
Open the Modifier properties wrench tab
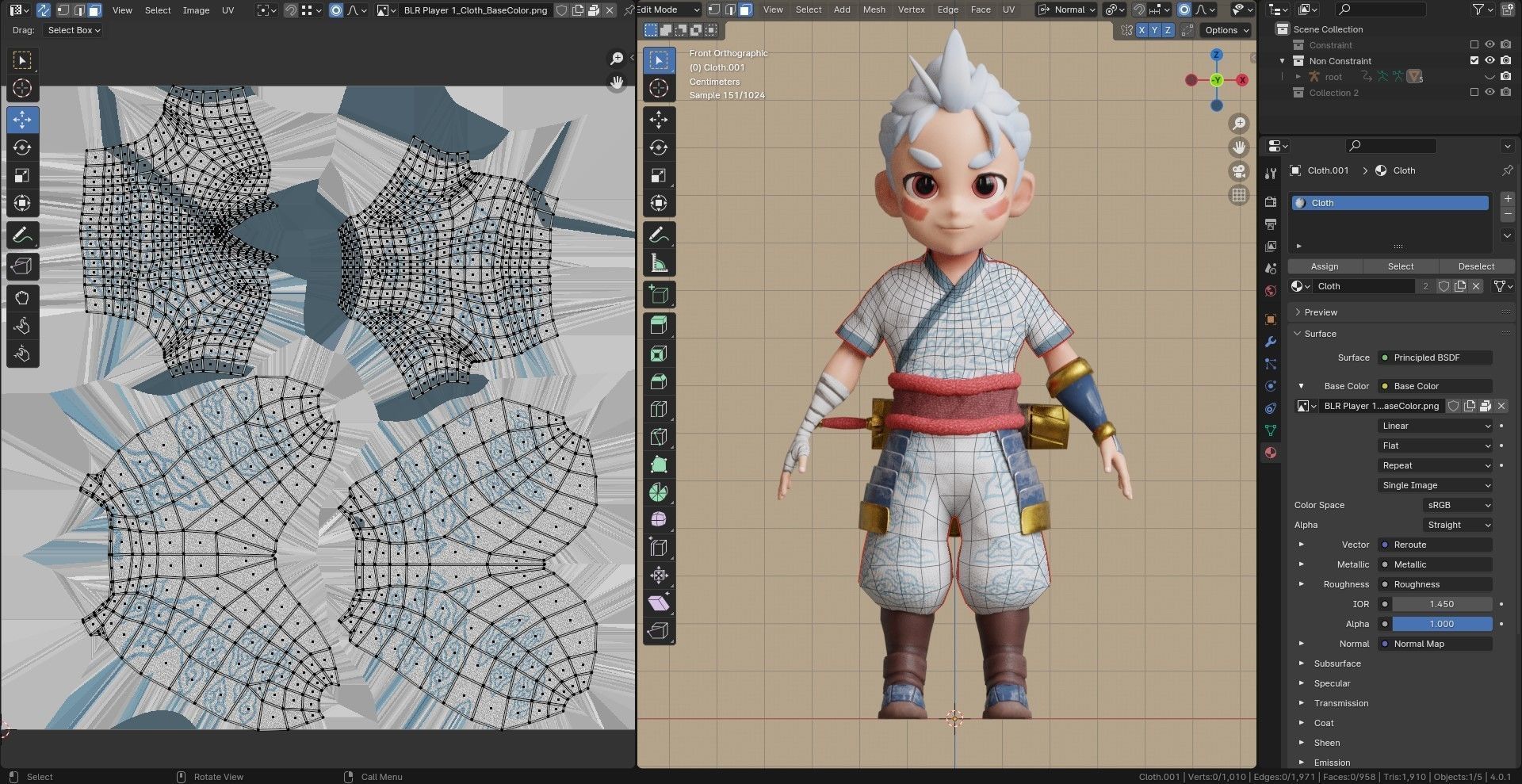tap(1271, 342)
